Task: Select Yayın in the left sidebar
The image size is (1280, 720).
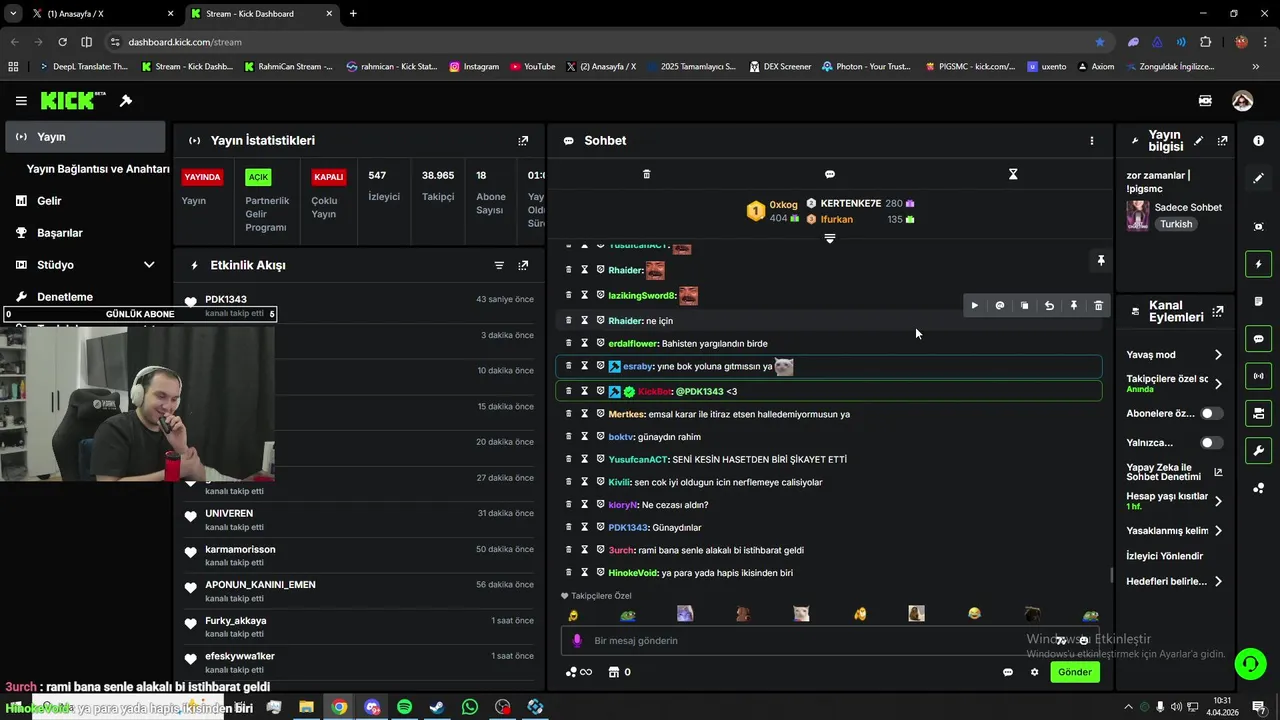Action: click(85, 137)
